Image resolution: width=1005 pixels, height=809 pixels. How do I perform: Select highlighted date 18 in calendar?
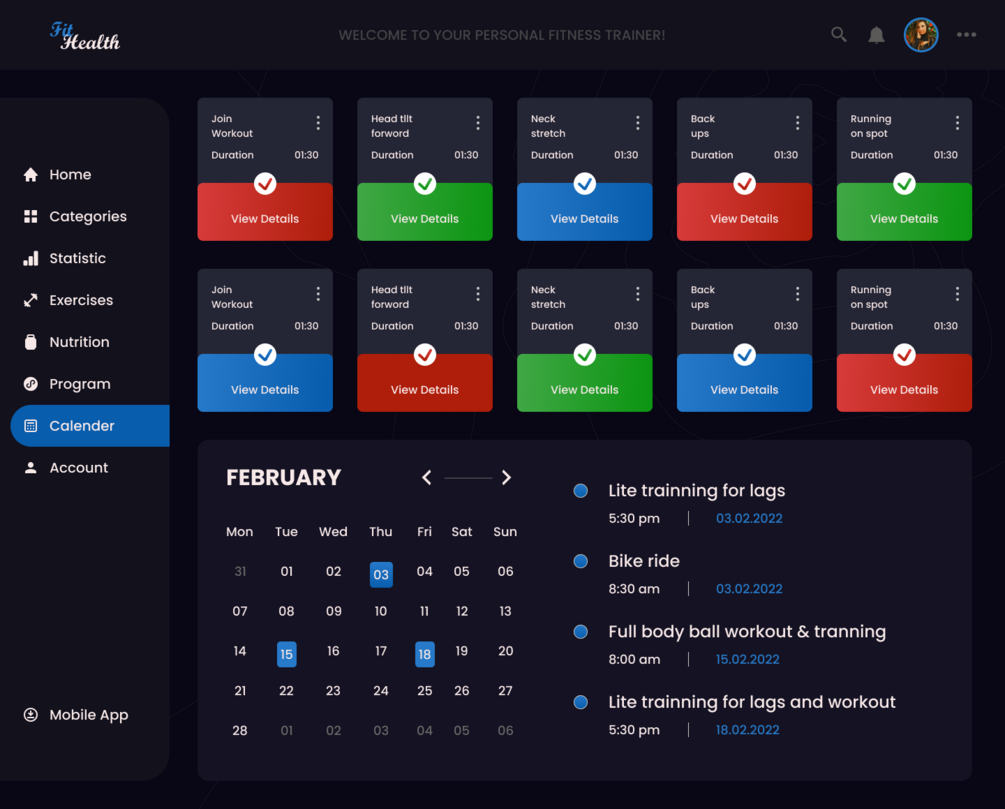424,654
